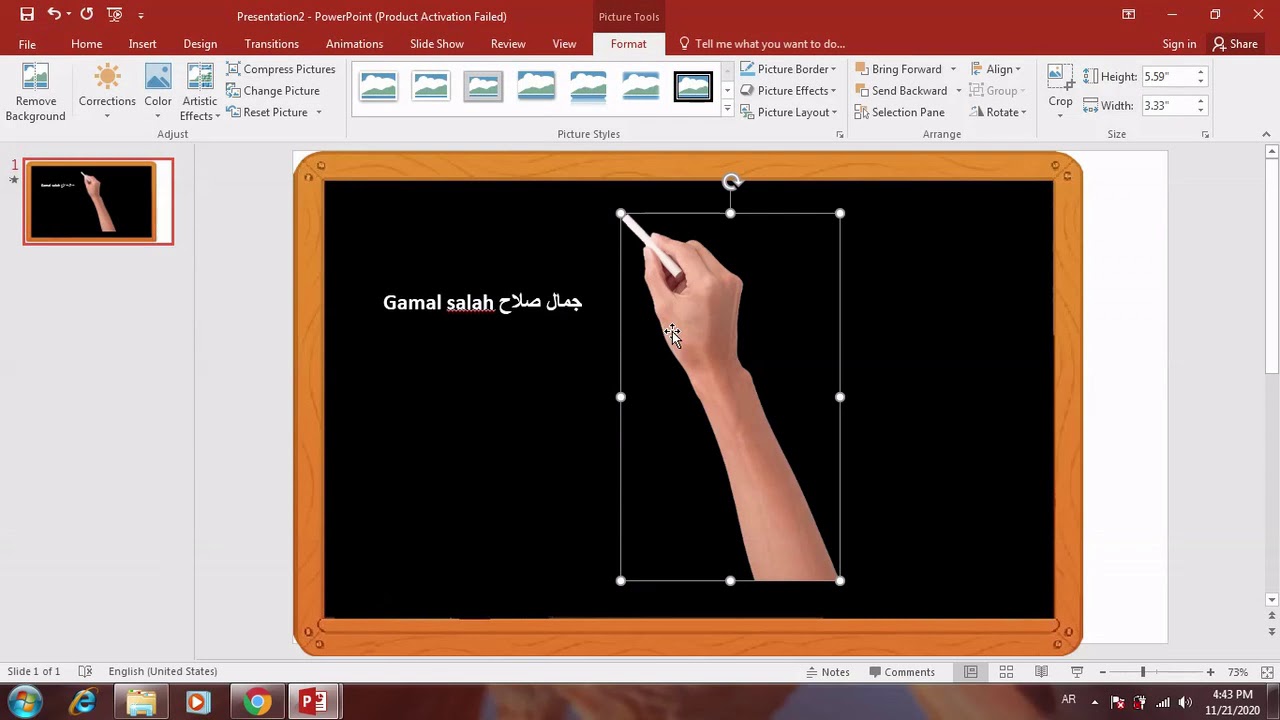
Task: Click the Undo icon
Action: tap(54, 15)
